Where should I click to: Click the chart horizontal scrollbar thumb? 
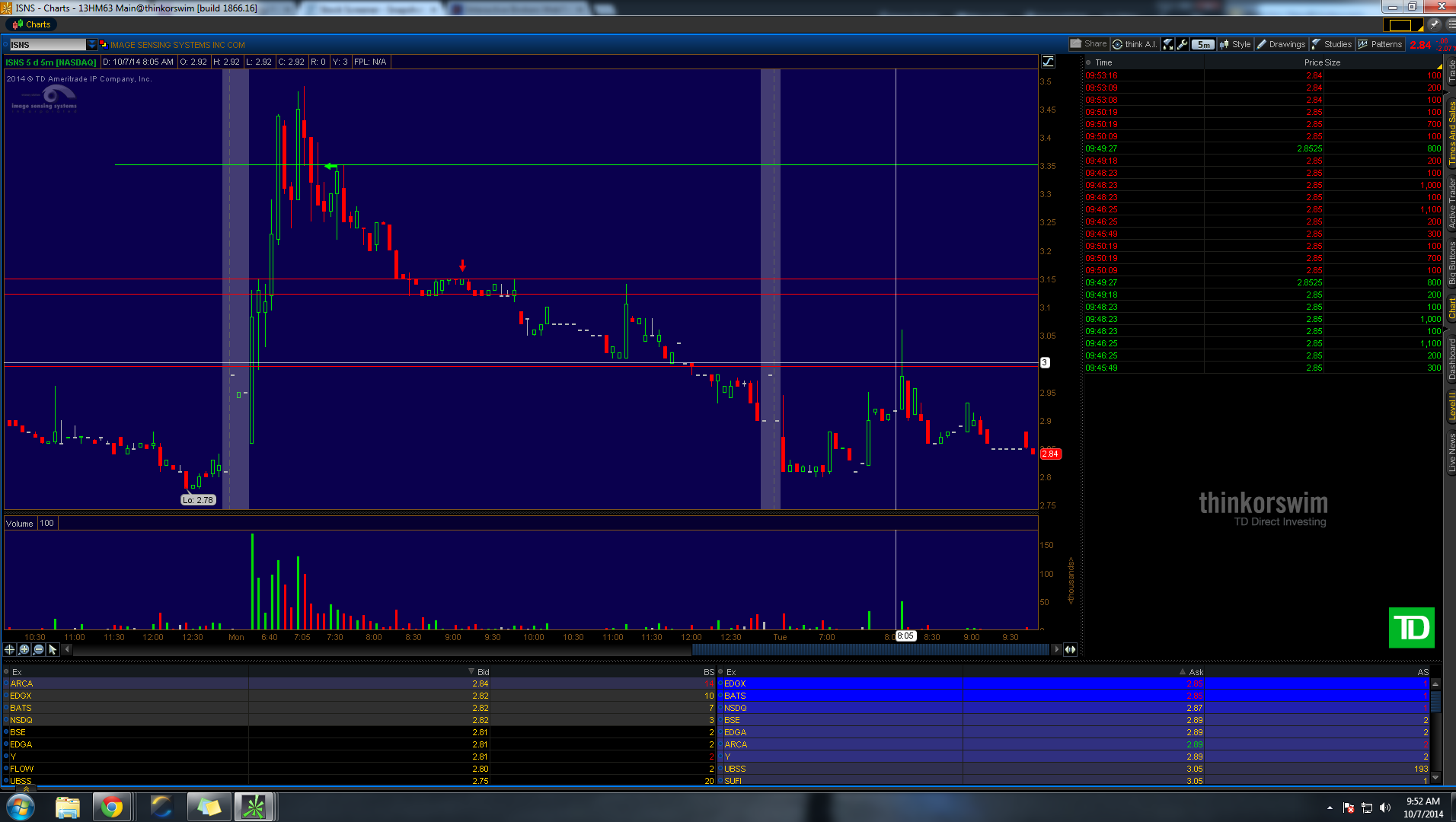click(x=870, y=649)
